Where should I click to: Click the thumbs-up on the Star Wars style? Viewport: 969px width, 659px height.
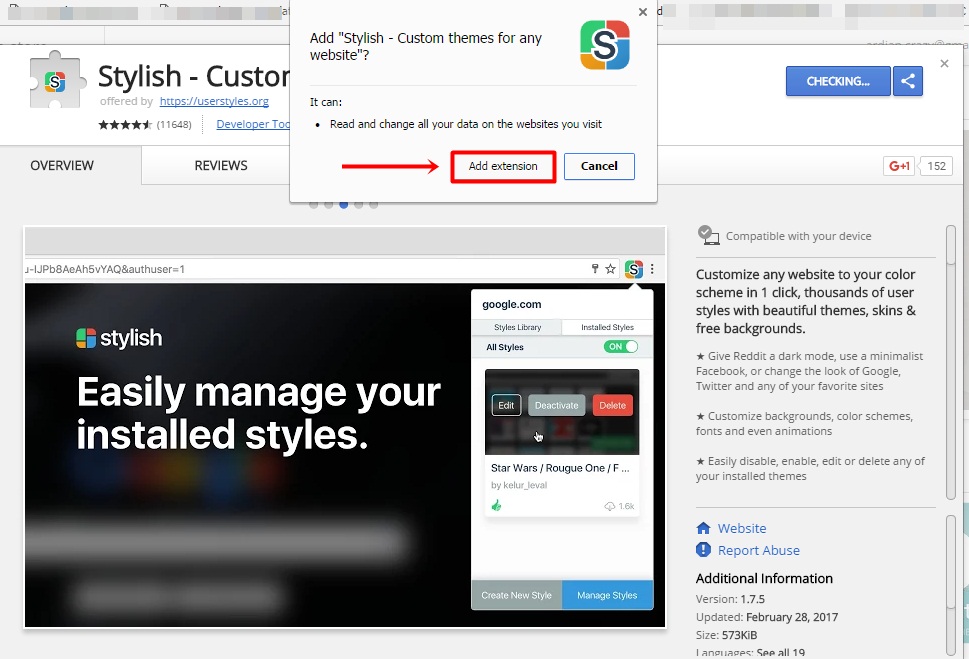496,507
